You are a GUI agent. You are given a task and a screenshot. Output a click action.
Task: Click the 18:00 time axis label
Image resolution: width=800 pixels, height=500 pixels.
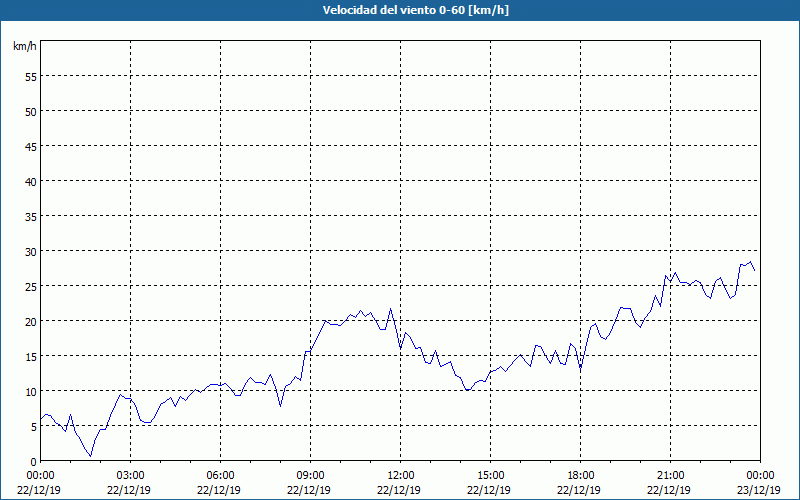[581, 476]
